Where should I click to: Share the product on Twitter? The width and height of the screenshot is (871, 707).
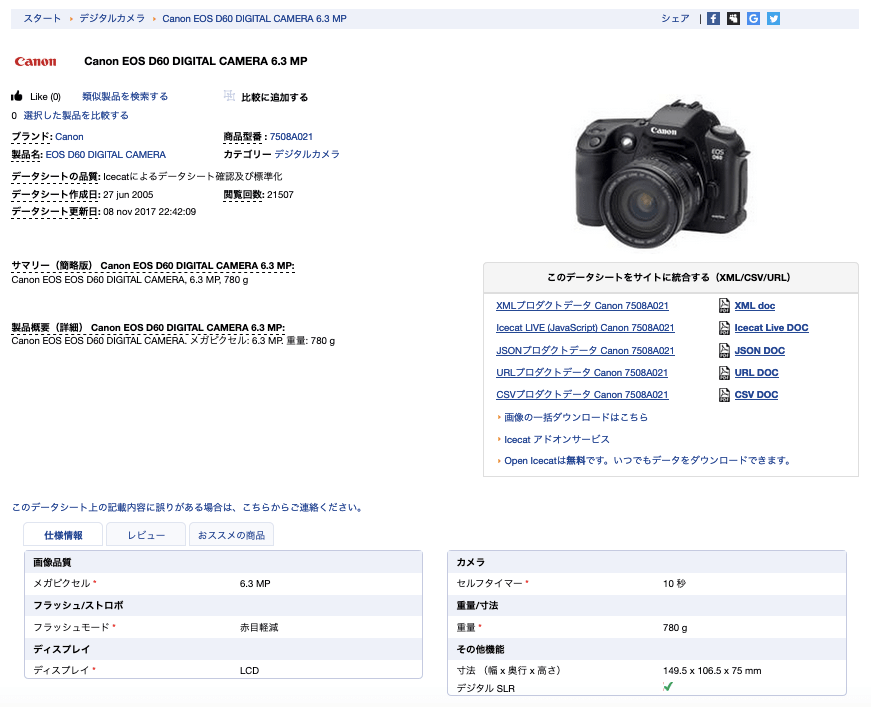coord(773,18)
